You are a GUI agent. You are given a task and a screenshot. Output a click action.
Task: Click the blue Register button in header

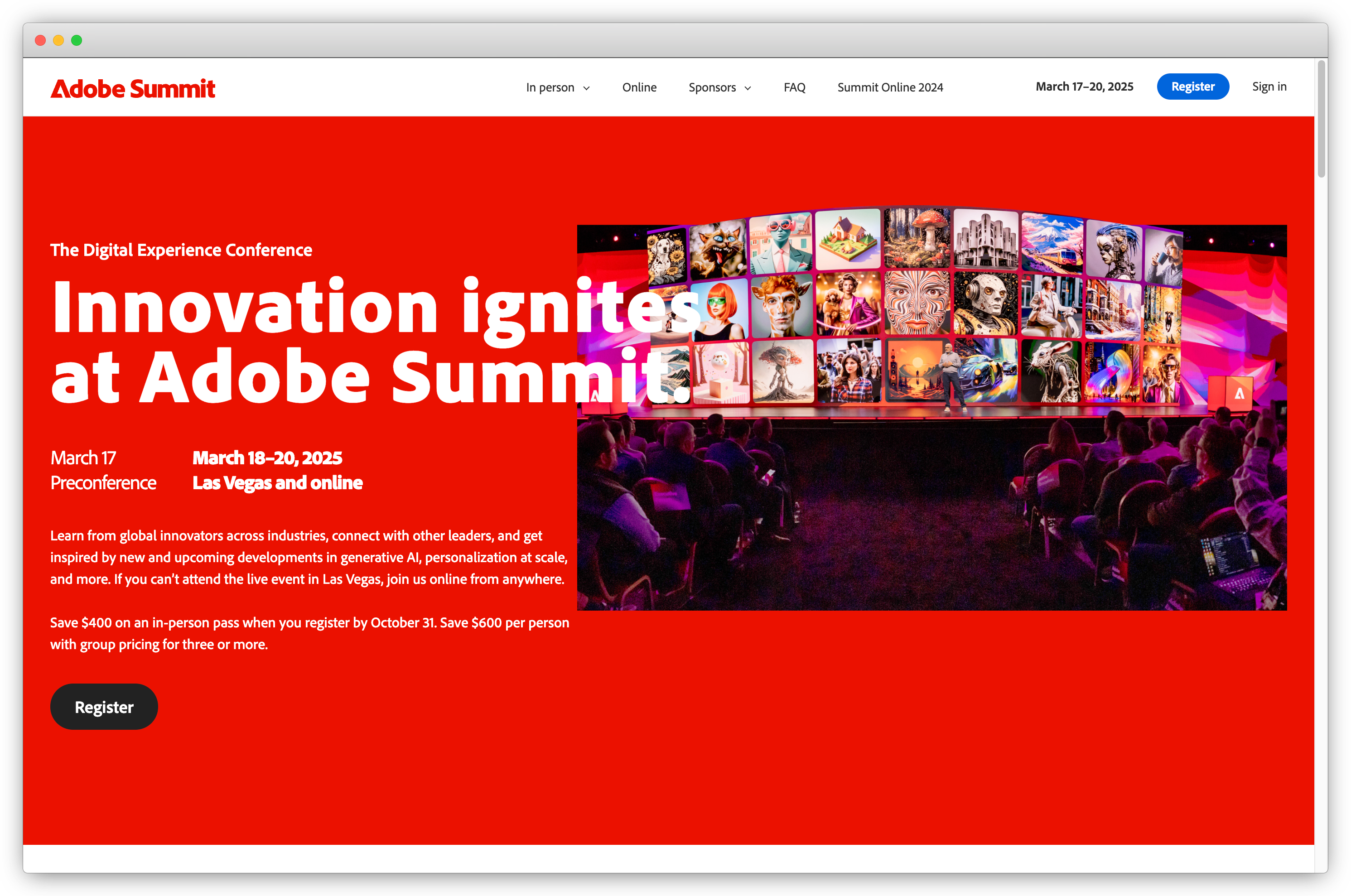(1193, 86)
